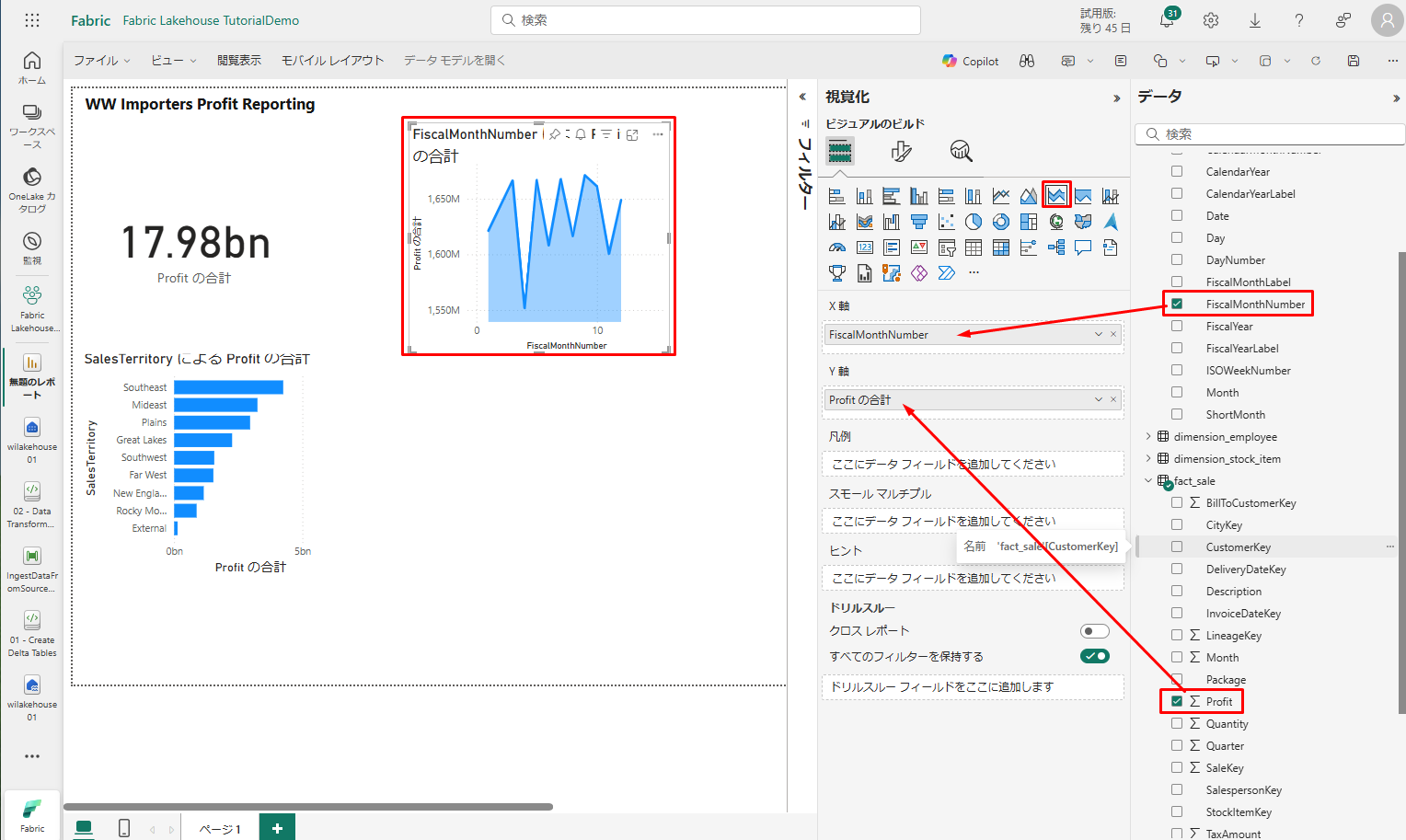Open Mobile layout
Viewport: 1406px width, 840px height.
pyautogui.click(x=332, y=61)
